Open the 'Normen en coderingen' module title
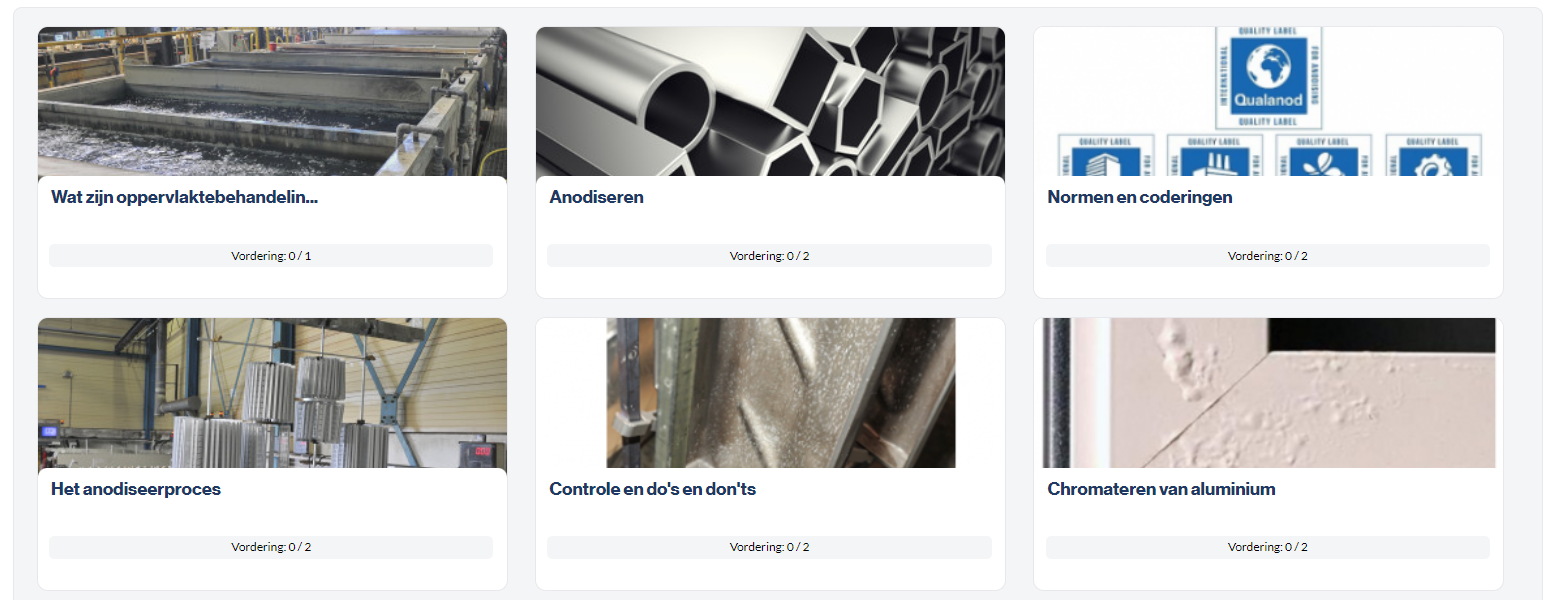1557x600 pixels. [x=1139, y=197]
